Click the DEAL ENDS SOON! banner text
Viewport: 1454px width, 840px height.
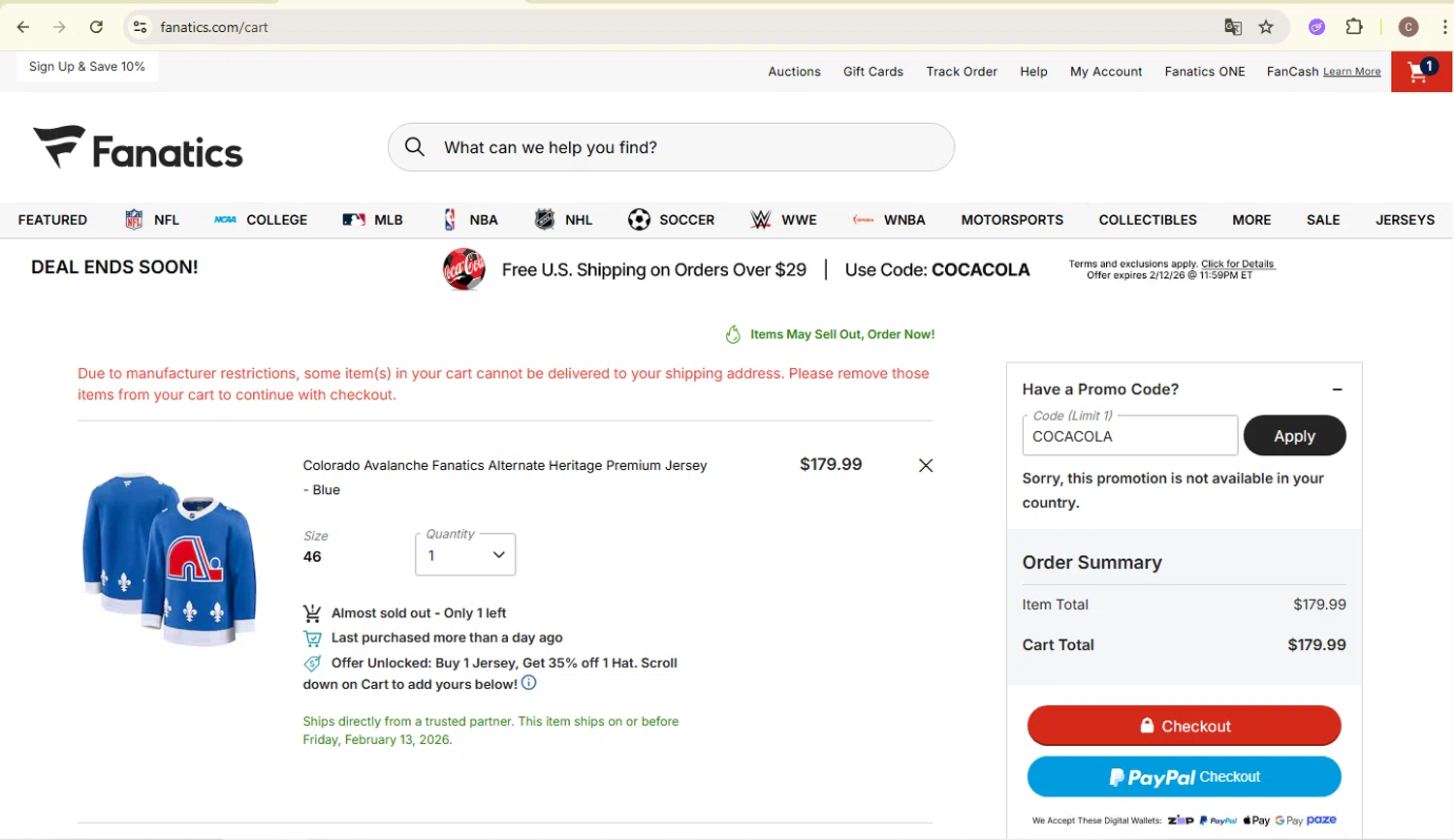point(114,267)
